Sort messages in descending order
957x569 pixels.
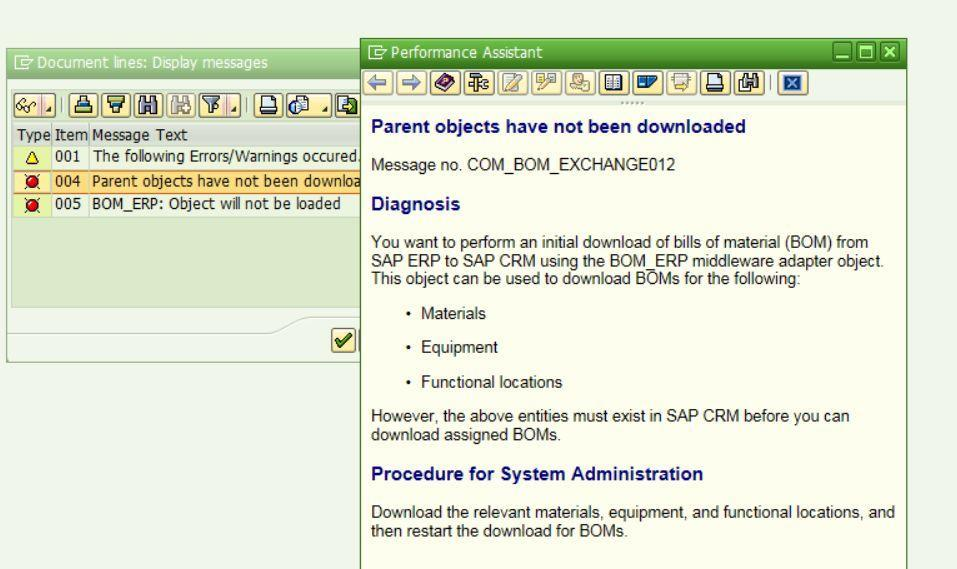(116, 106)
